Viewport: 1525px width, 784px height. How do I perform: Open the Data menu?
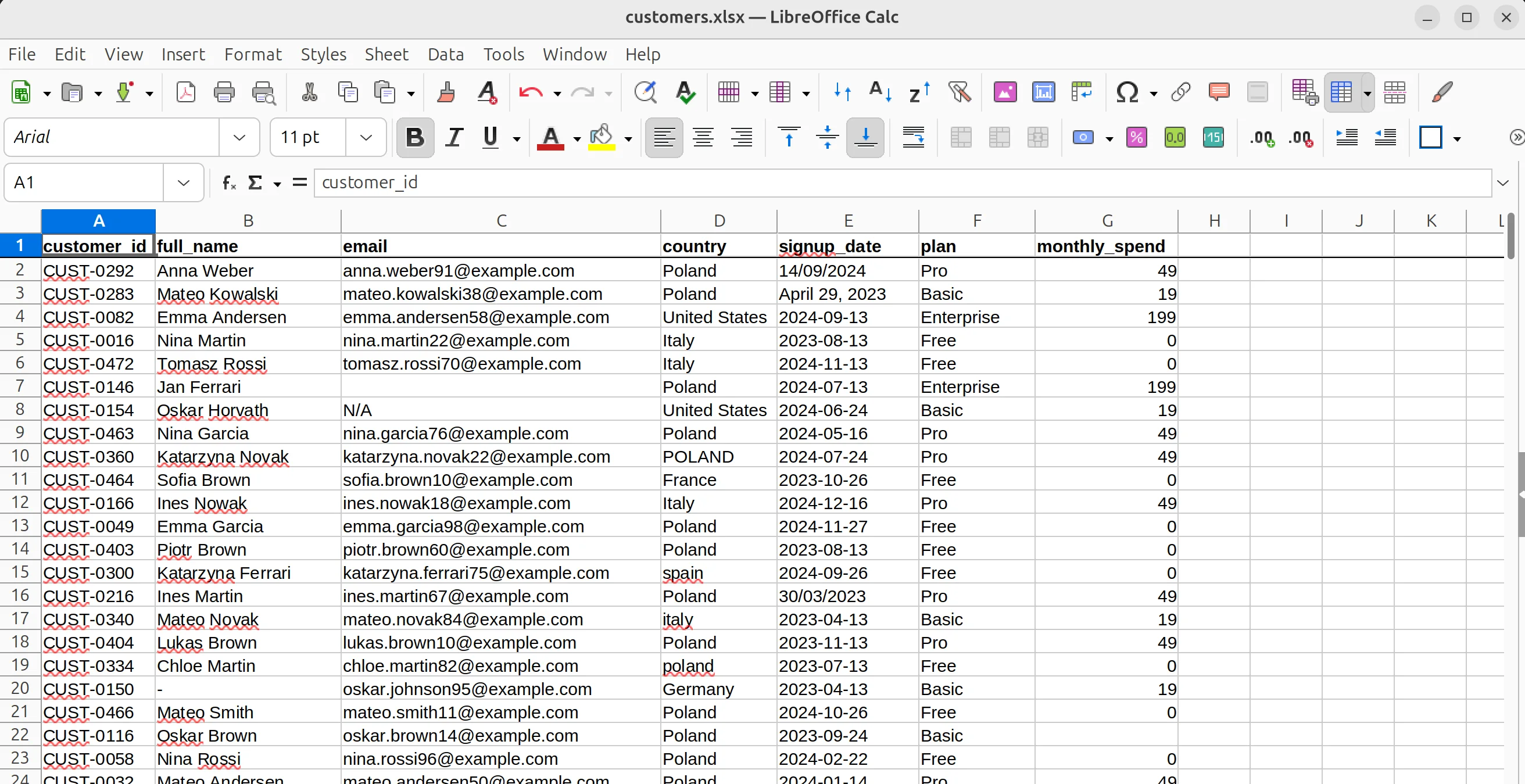[446, 55]
